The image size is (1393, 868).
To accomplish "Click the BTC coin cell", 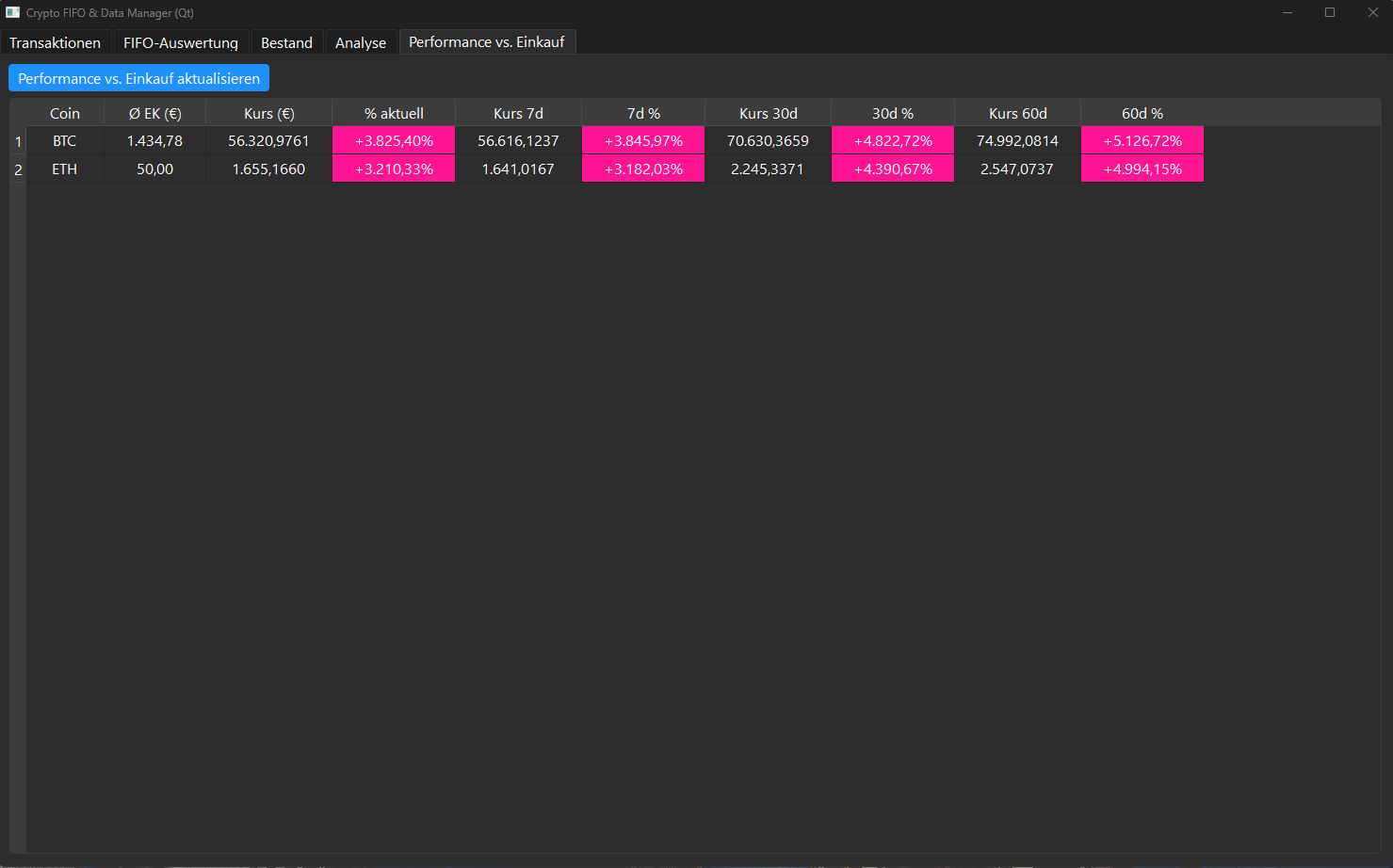I will click(x=65, y=141).
